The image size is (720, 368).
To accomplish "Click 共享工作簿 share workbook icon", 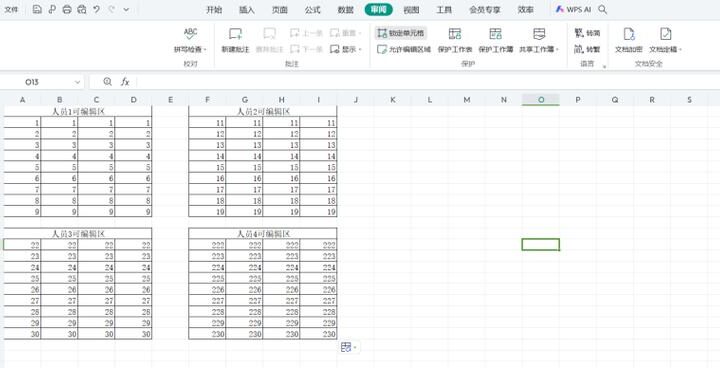I will tap(539, 34).
